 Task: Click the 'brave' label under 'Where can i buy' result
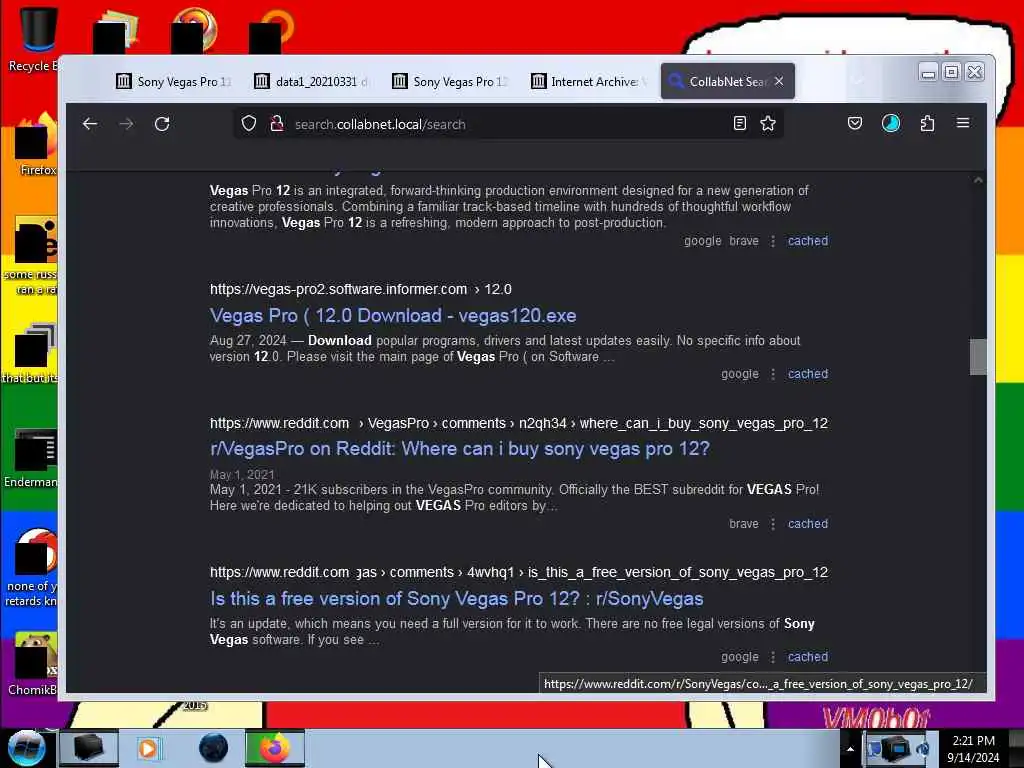(744, 524)
